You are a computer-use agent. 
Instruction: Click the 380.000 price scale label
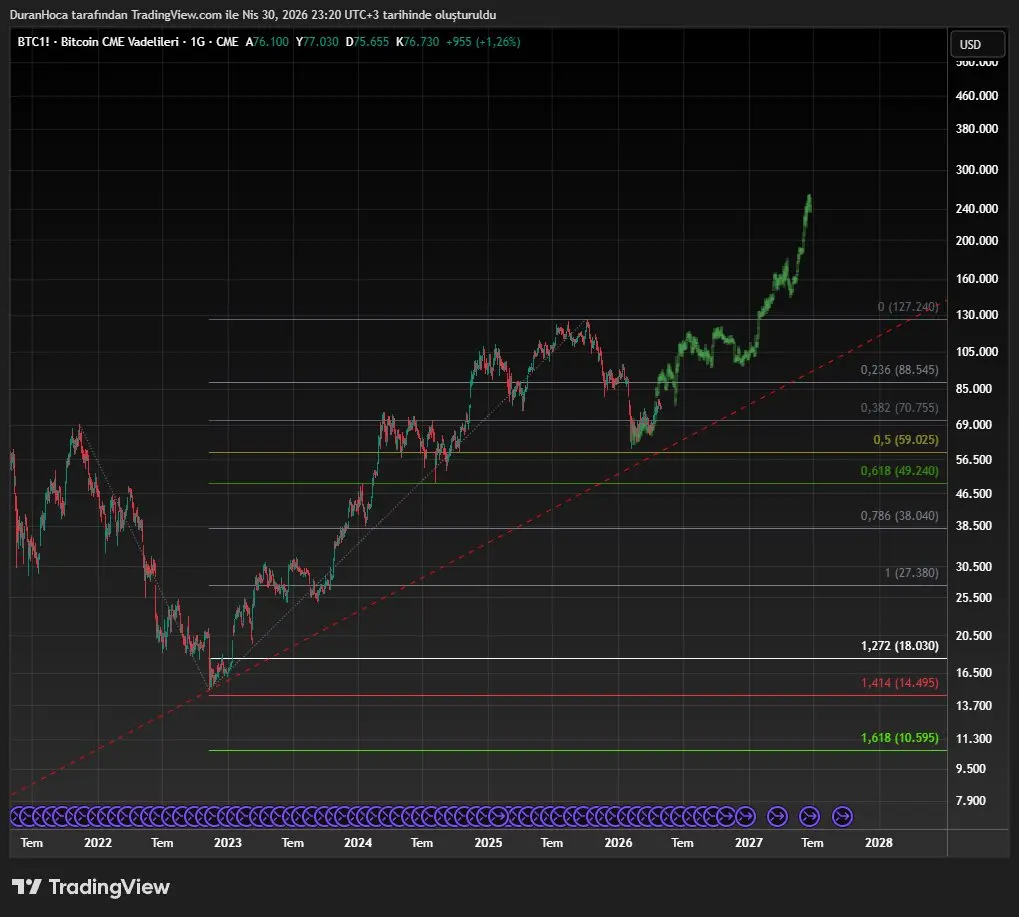click(977, 129)
